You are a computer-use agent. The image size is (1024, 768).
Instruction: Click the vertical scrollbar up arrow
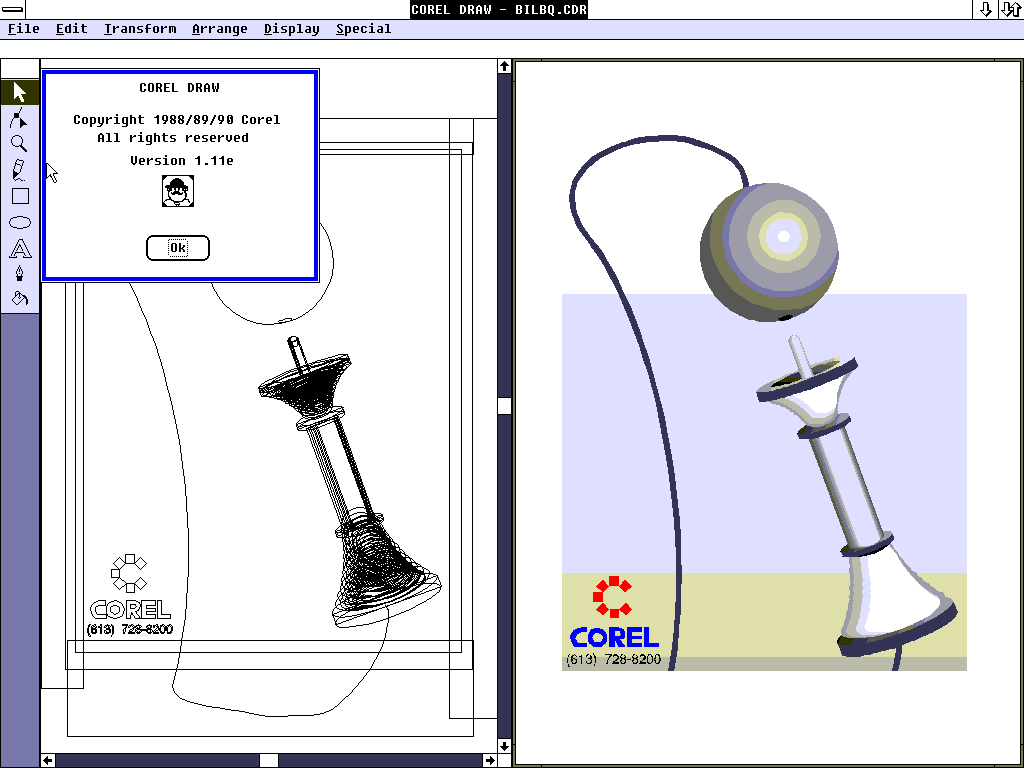[504, 67]
